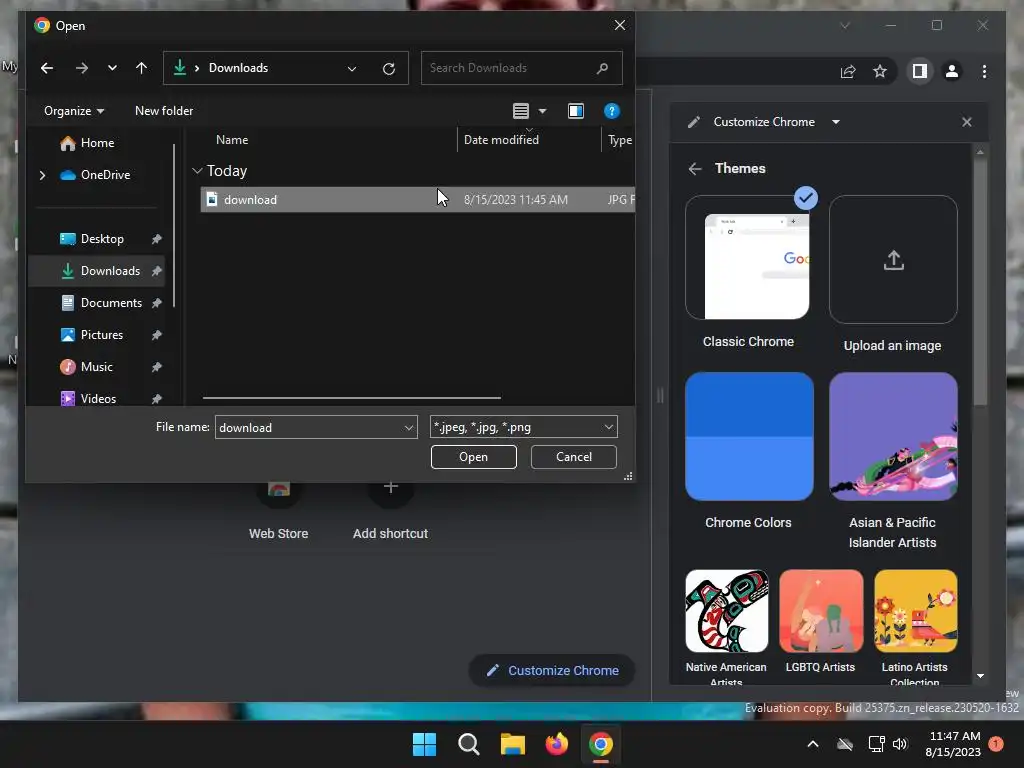Open dialog help button

(x=611, y=111)
